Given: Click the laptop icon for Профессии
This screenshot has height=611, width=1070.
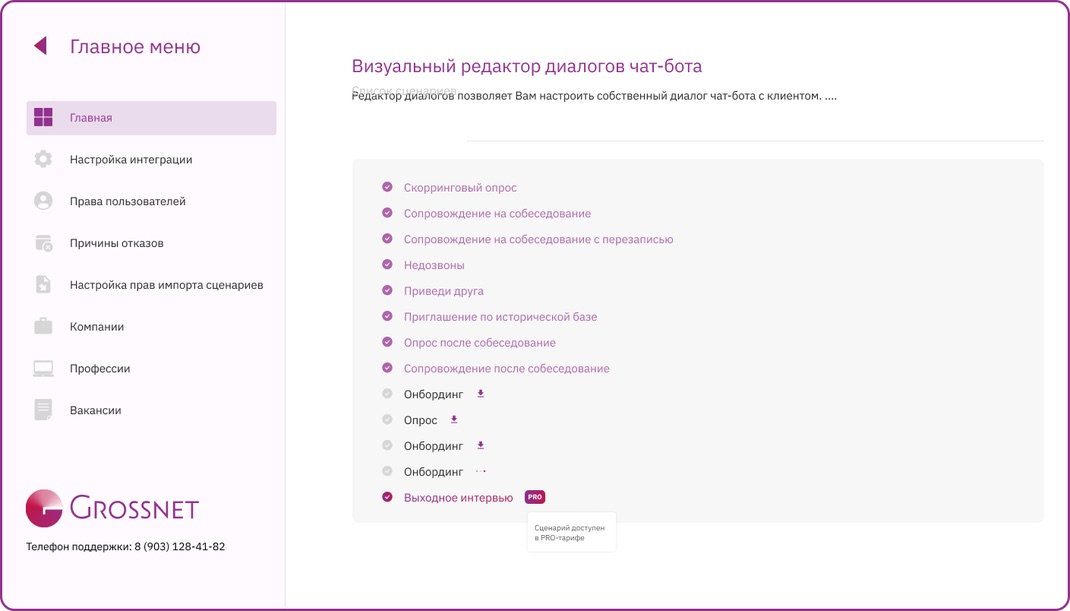Looking at the screenshot, I should pyautogui.click(x=43, y=369).
